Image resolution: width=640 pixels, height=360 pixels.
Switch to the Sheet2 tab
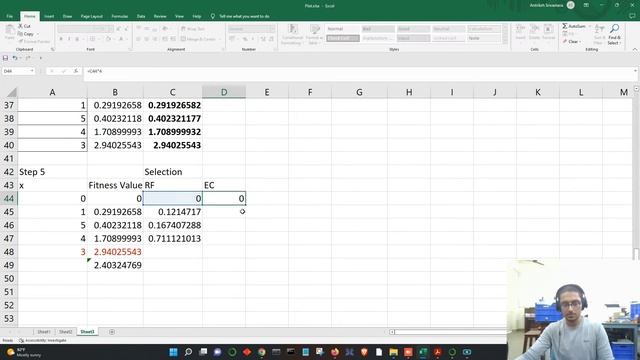[x=65, y=332]
